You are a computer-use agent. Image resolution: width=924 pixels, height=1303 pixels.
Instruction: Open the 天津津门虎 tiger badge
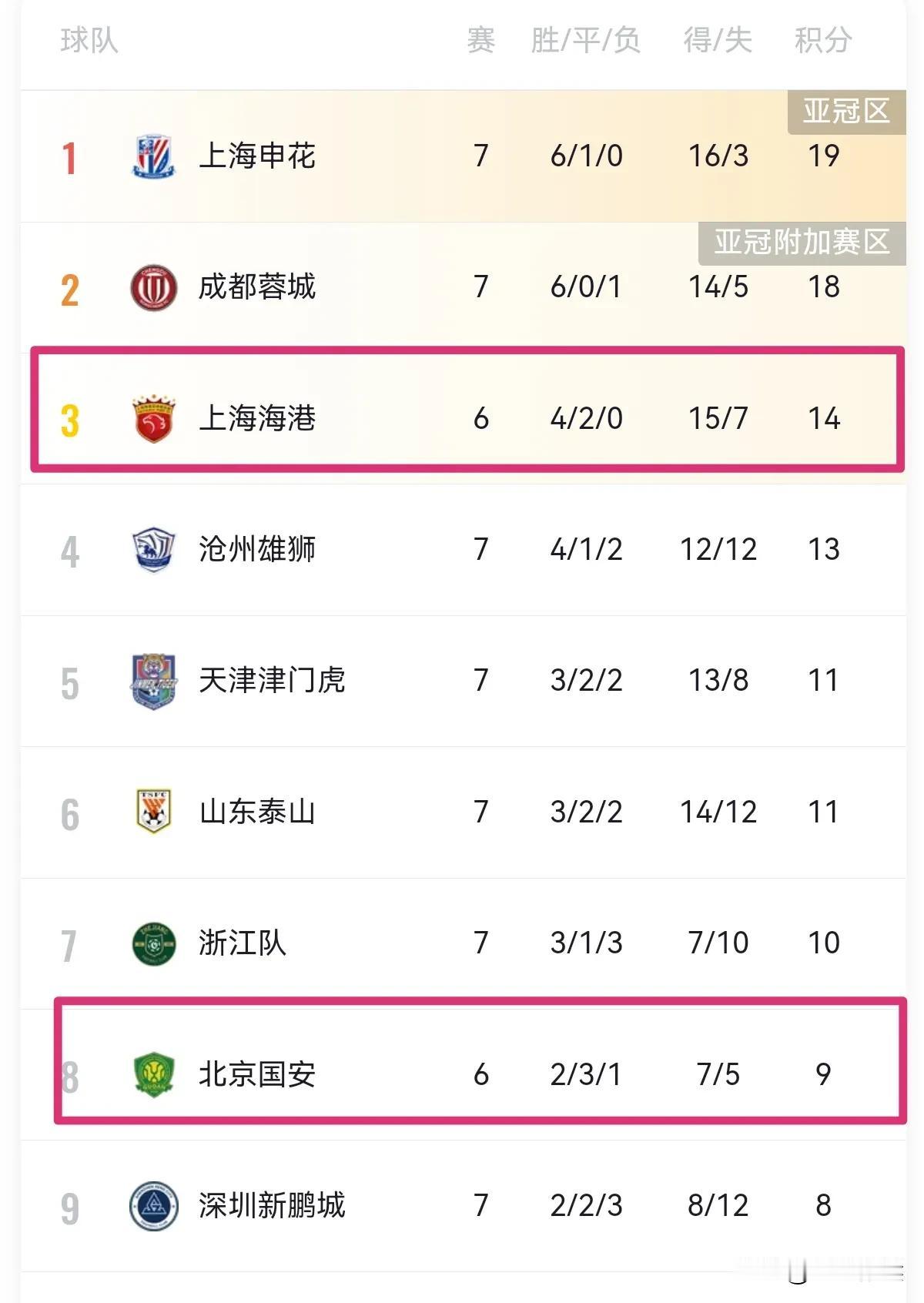click(154, 682)
